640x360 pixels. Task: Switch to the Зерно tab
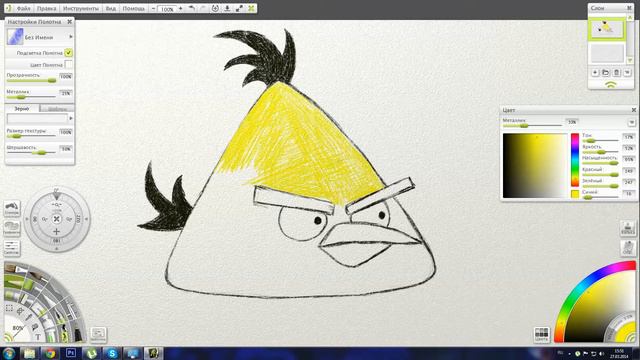click(x=22, y=109)
